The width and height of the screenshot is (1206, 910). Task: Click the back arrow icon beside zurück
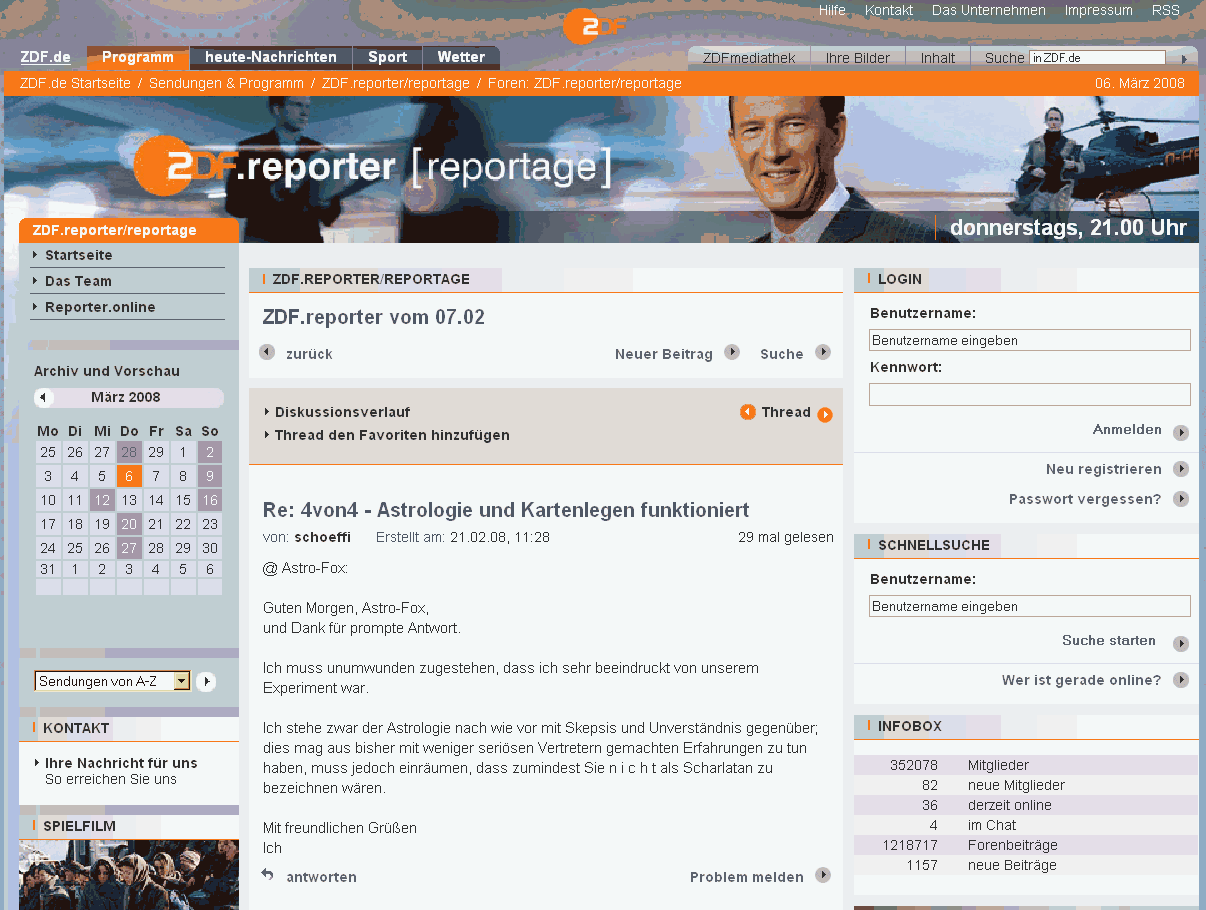click(267, 352)
